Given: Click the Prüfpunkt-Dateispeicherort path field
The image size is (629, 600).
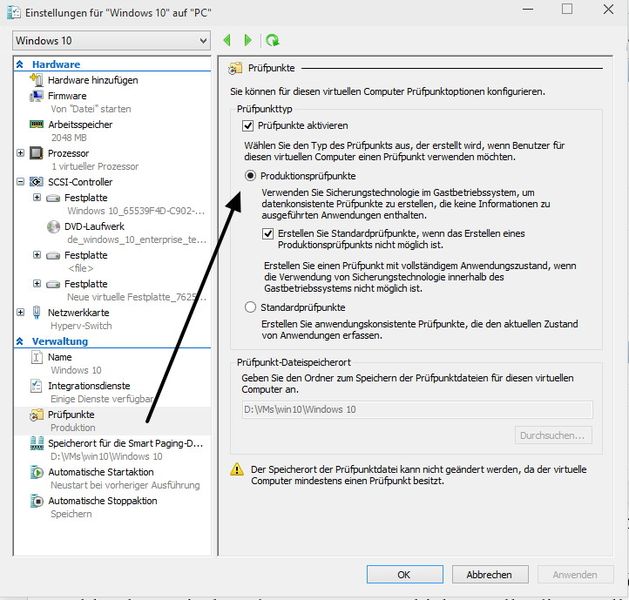Looking at the screenshot, I should 417,409.
